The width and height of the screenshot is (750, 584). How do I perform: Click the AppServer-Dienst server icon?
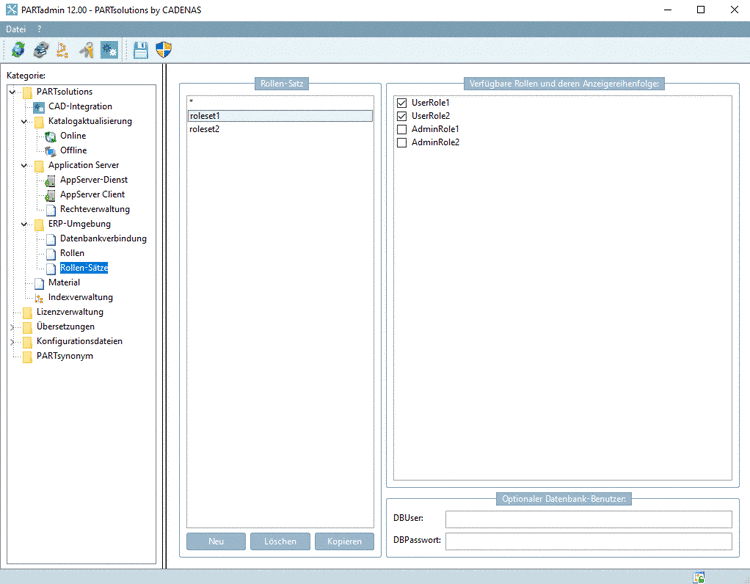click(50, 180)
